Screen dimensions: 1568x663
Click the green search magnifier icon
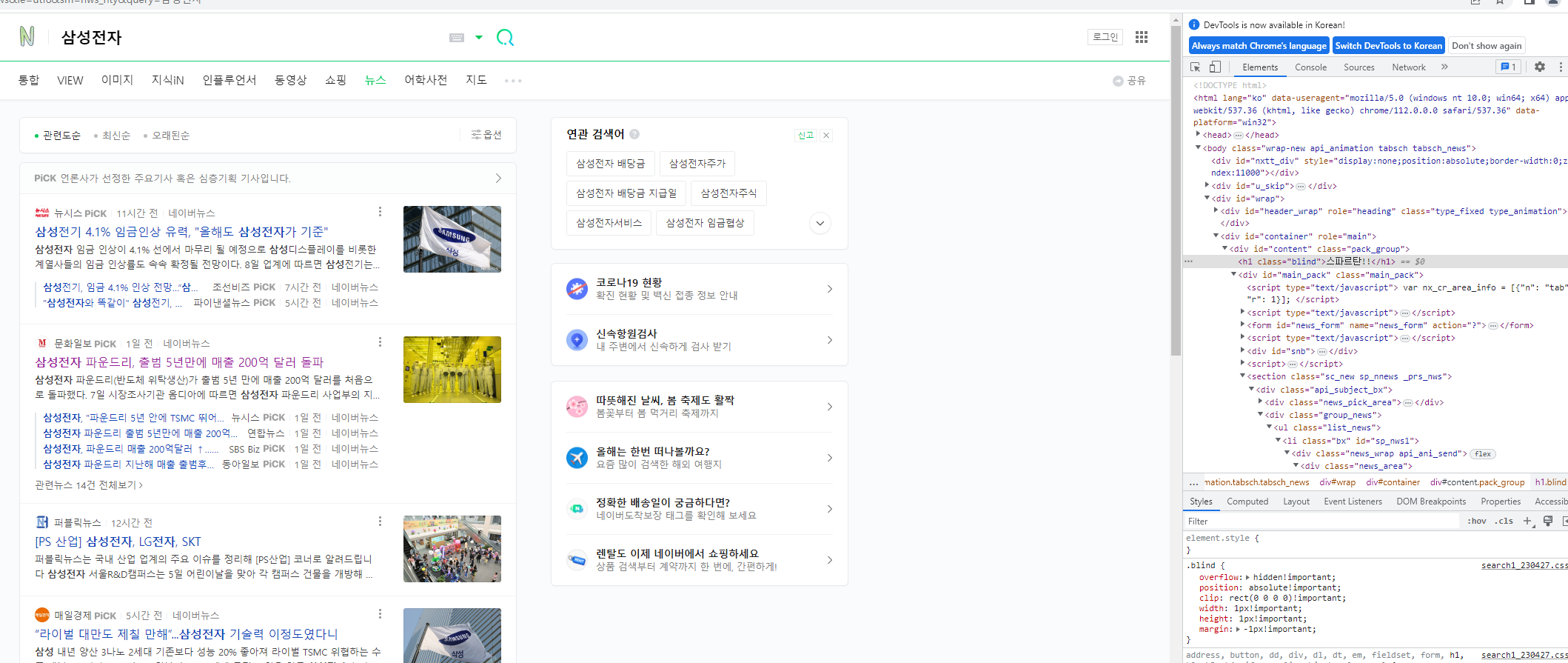tap(505, 37)
